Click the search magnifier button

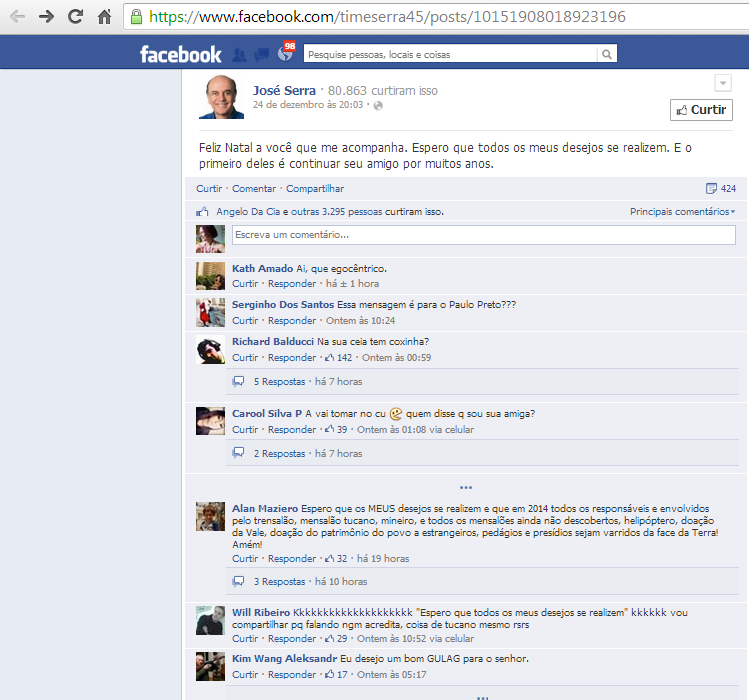click(607, 54)
